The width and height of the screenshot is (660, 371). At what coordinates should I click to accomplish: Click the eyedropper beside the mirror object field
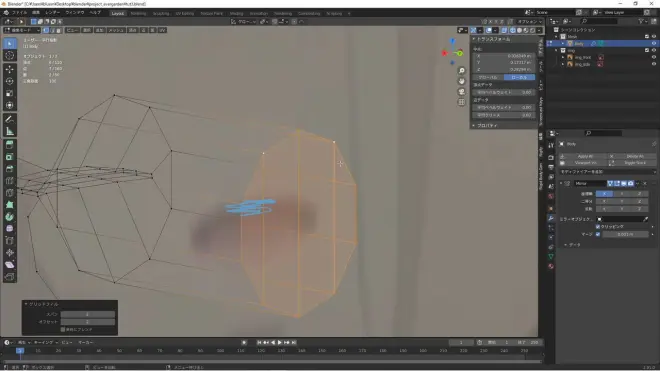click(x=646, y=219)
